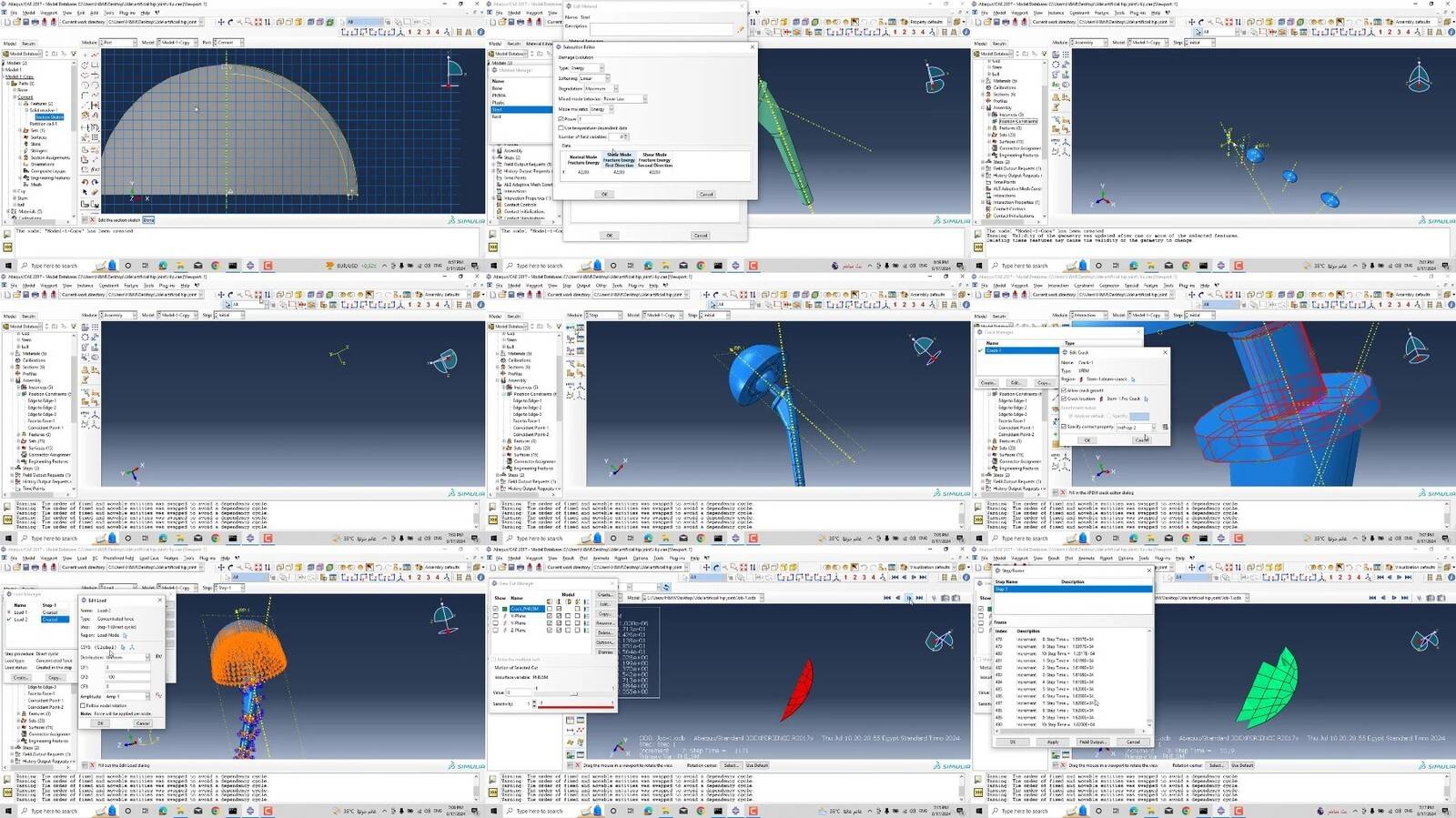The height and width of the screenshot is (818, 1456).
Task: Click Previous frame button in View Cut Manager frame
Action: click(x=898, y=598)
